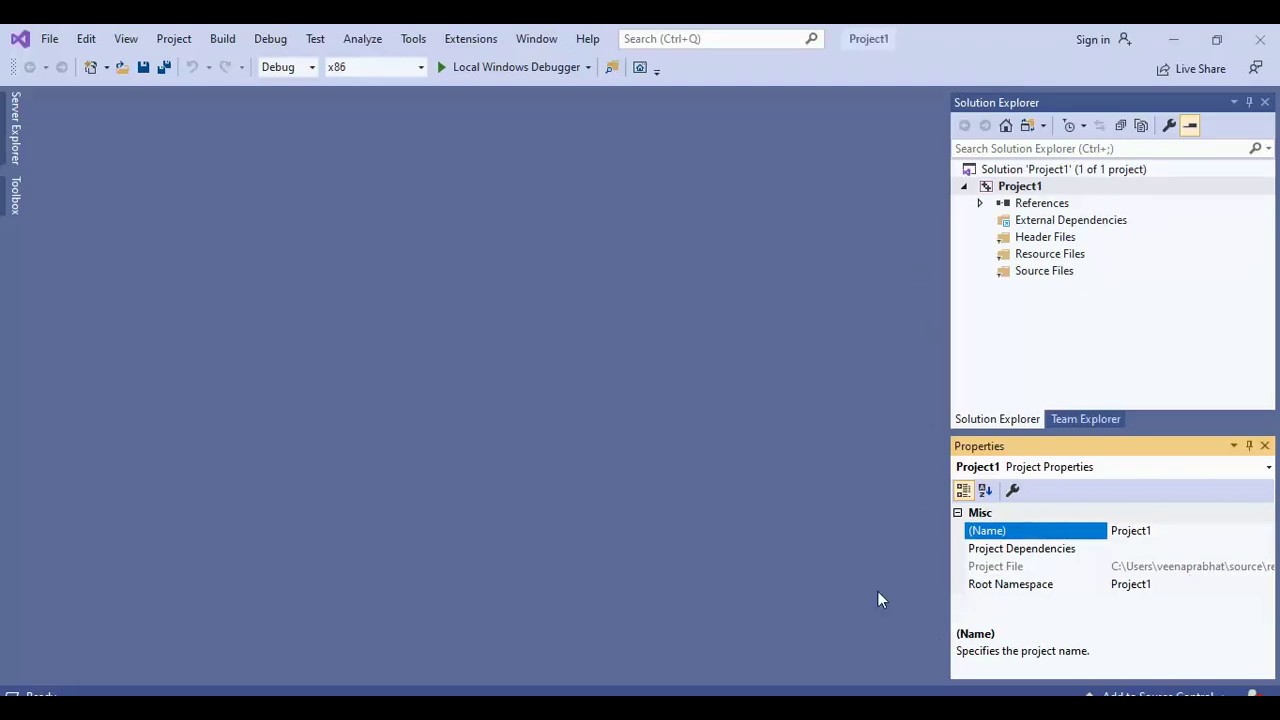Open the File menu

pos(49,39)
